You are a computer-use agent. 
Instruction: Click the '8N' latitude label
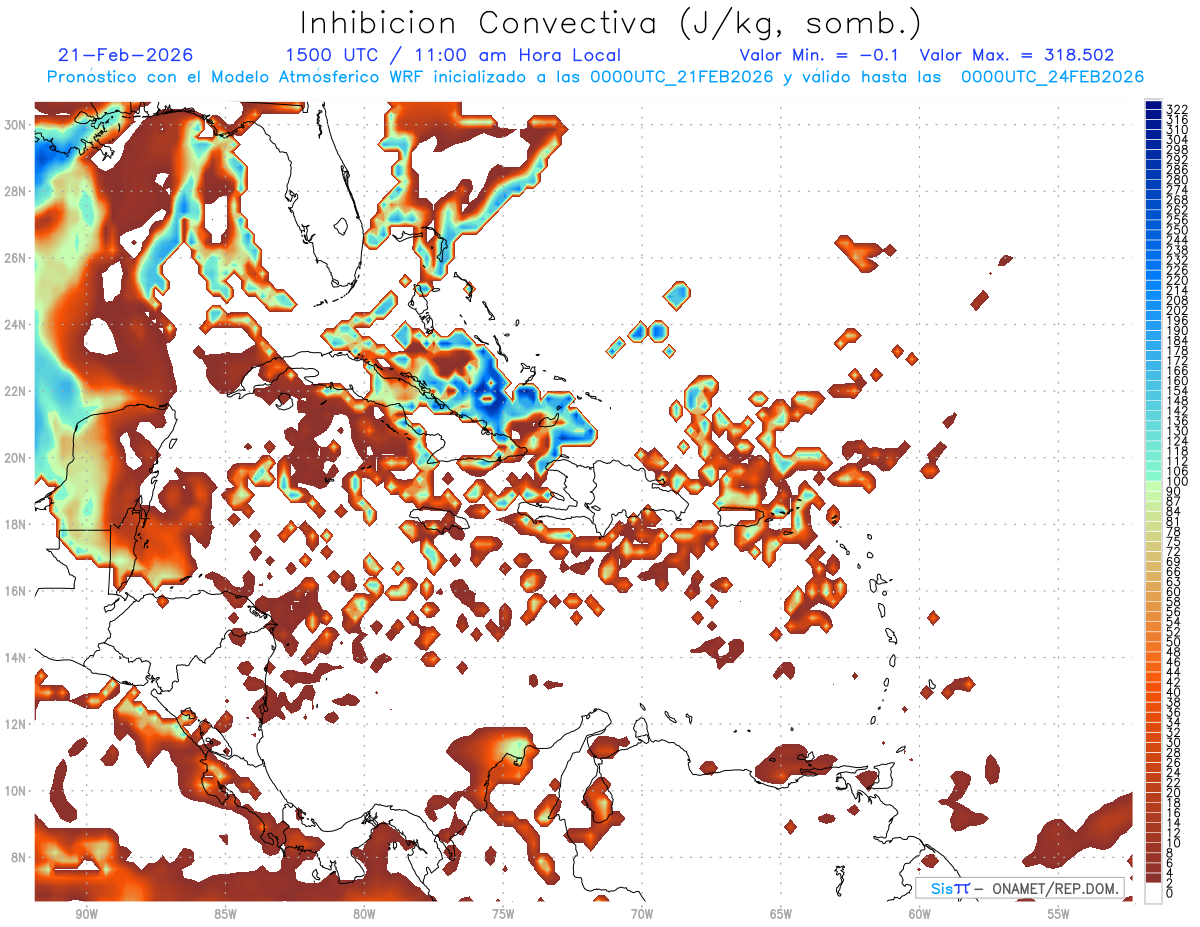coord(18,858)
